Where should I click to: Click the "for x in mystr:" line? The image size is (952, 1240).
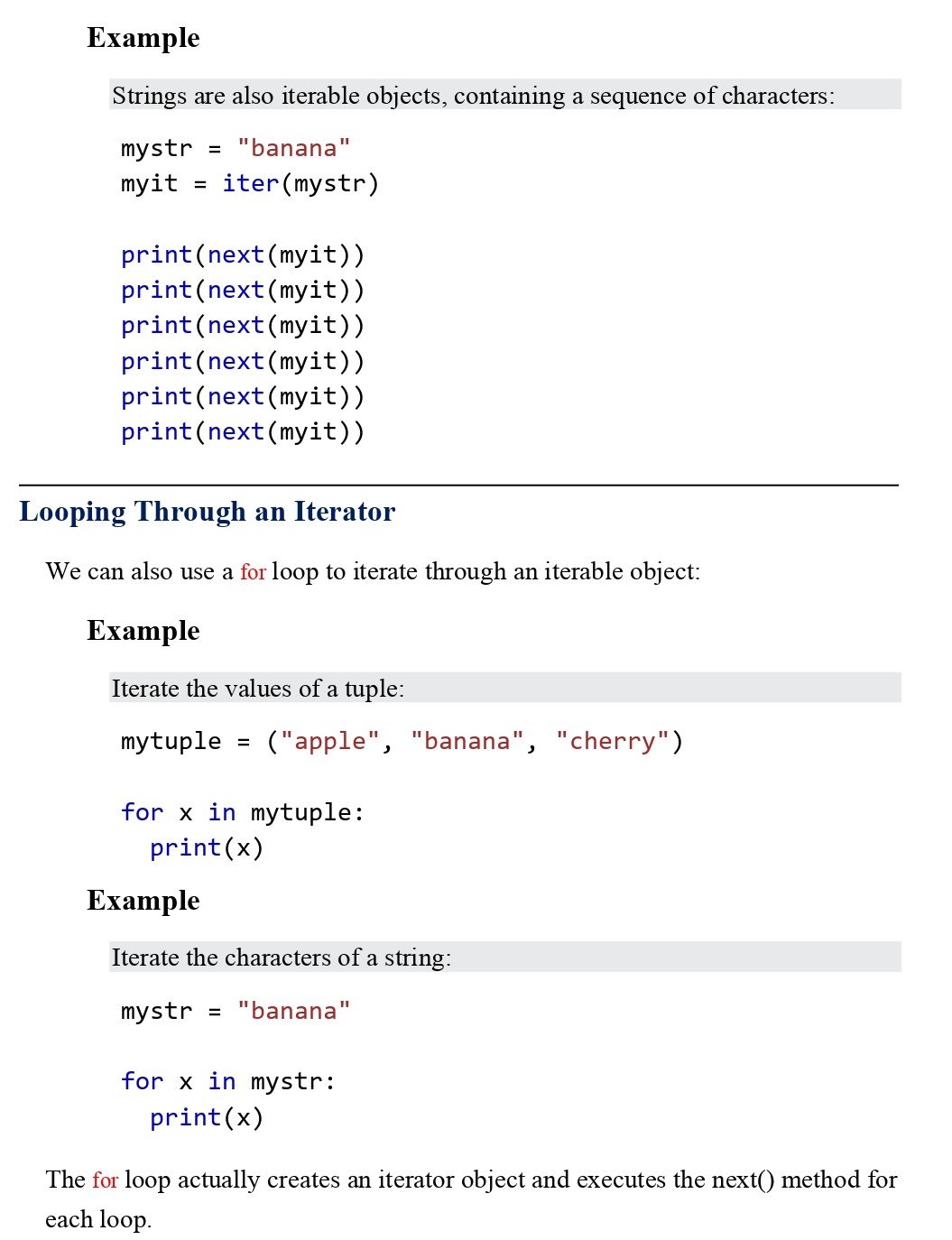(228, 1081)
